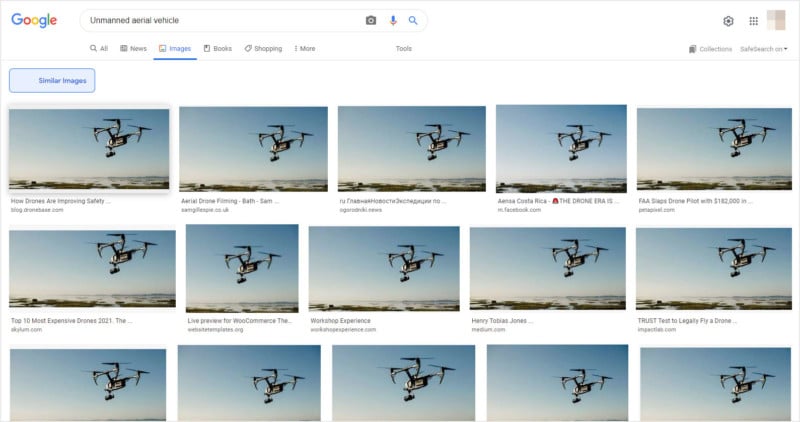Switch to the Shopping tab
This screenshot has width=800, height=422.
(263, 48)
